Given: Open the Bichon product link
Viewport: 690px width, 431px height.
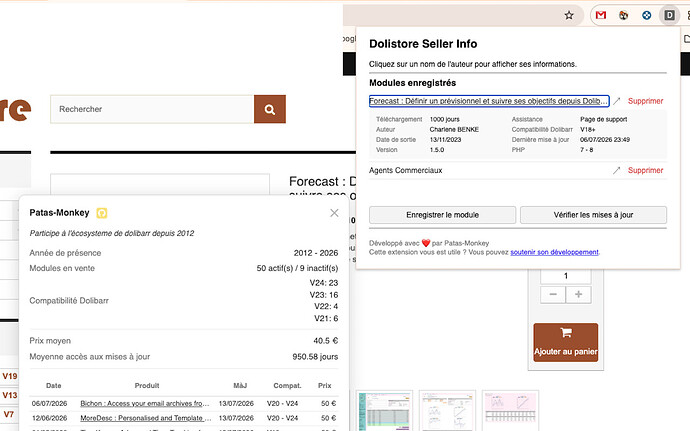Looking at the screenshot, I should [x=144, y=403].
